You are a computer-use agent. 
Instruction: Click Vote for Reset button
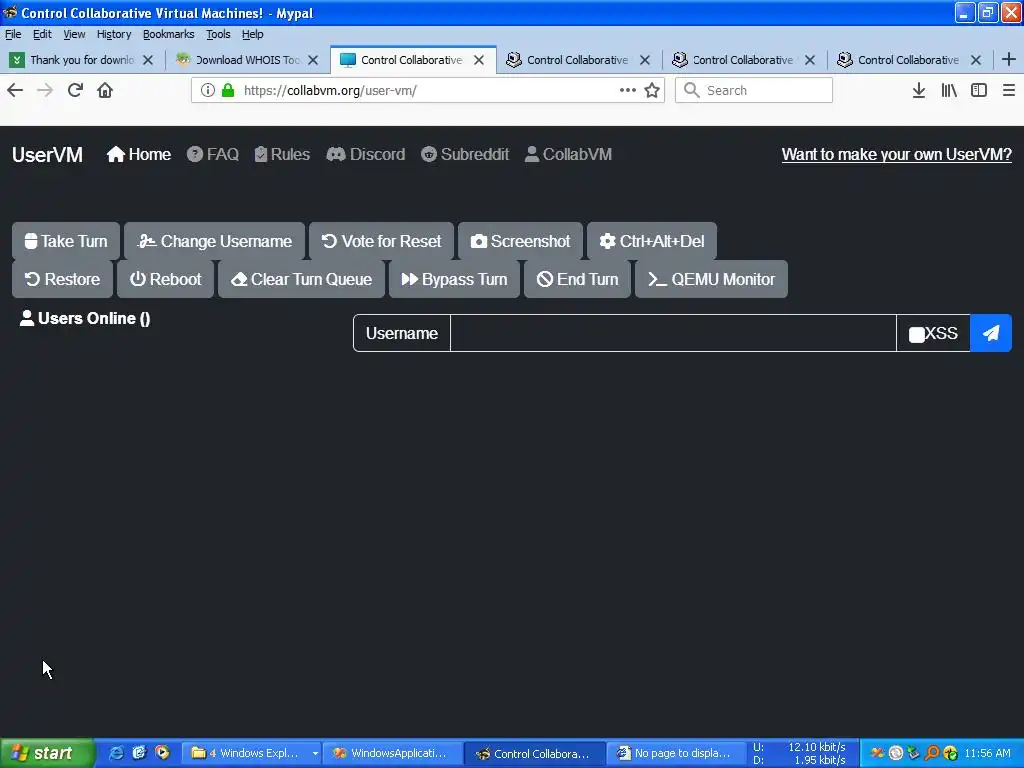tap(381, 241)
